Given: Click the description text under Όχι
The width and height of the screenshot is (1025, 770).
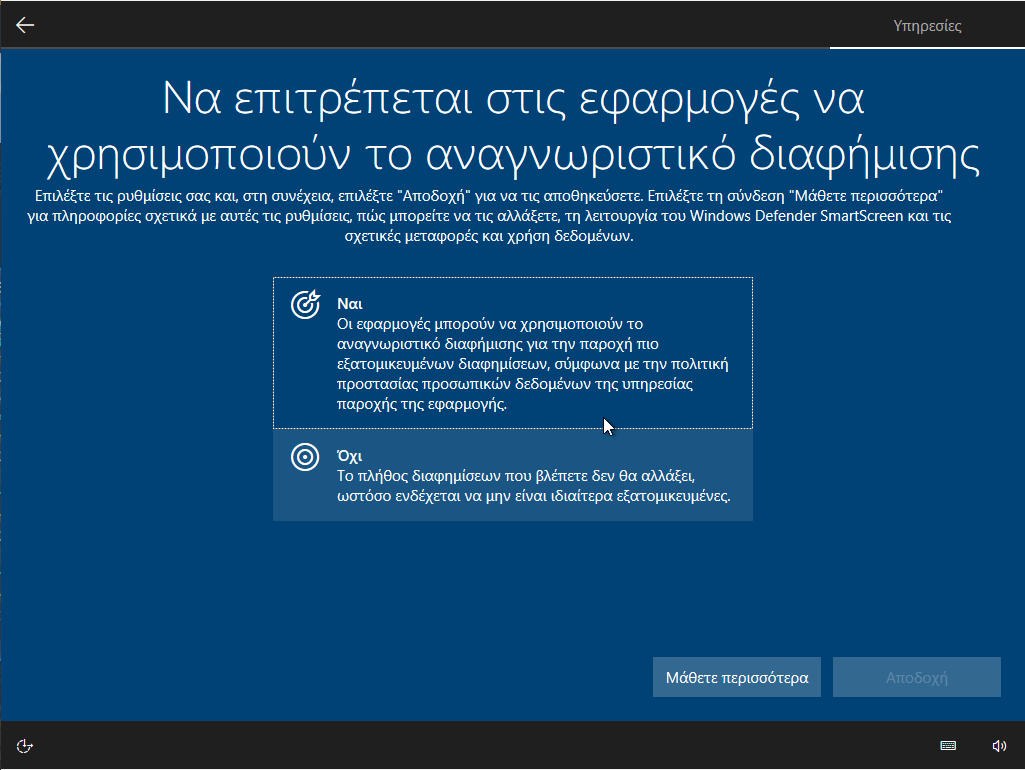Looking at the screenshot, I should tap(533, 486).
